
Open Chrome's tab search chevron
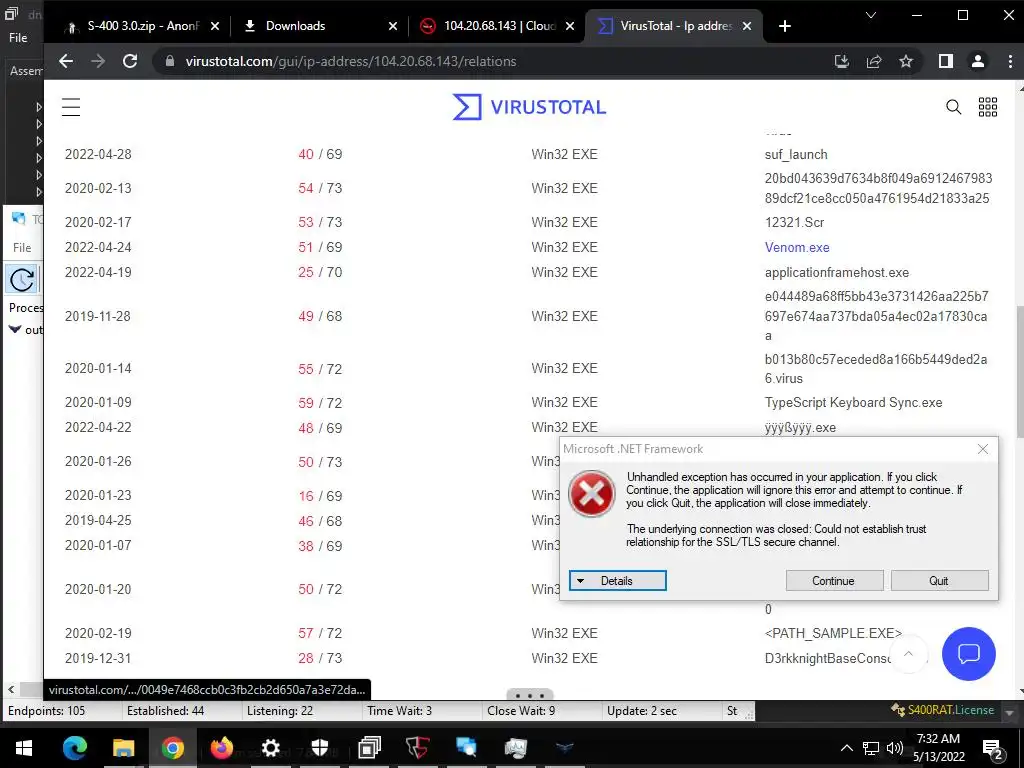(871, 15)
